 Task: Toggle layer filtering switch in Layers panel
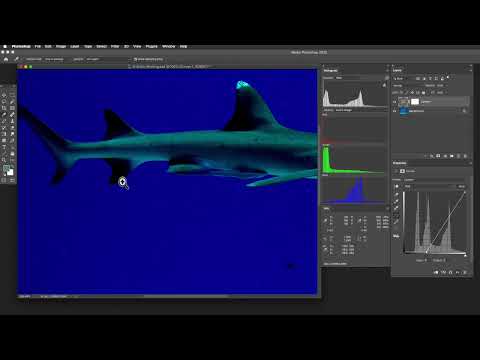pyautogui.click(x=448, y=78)
